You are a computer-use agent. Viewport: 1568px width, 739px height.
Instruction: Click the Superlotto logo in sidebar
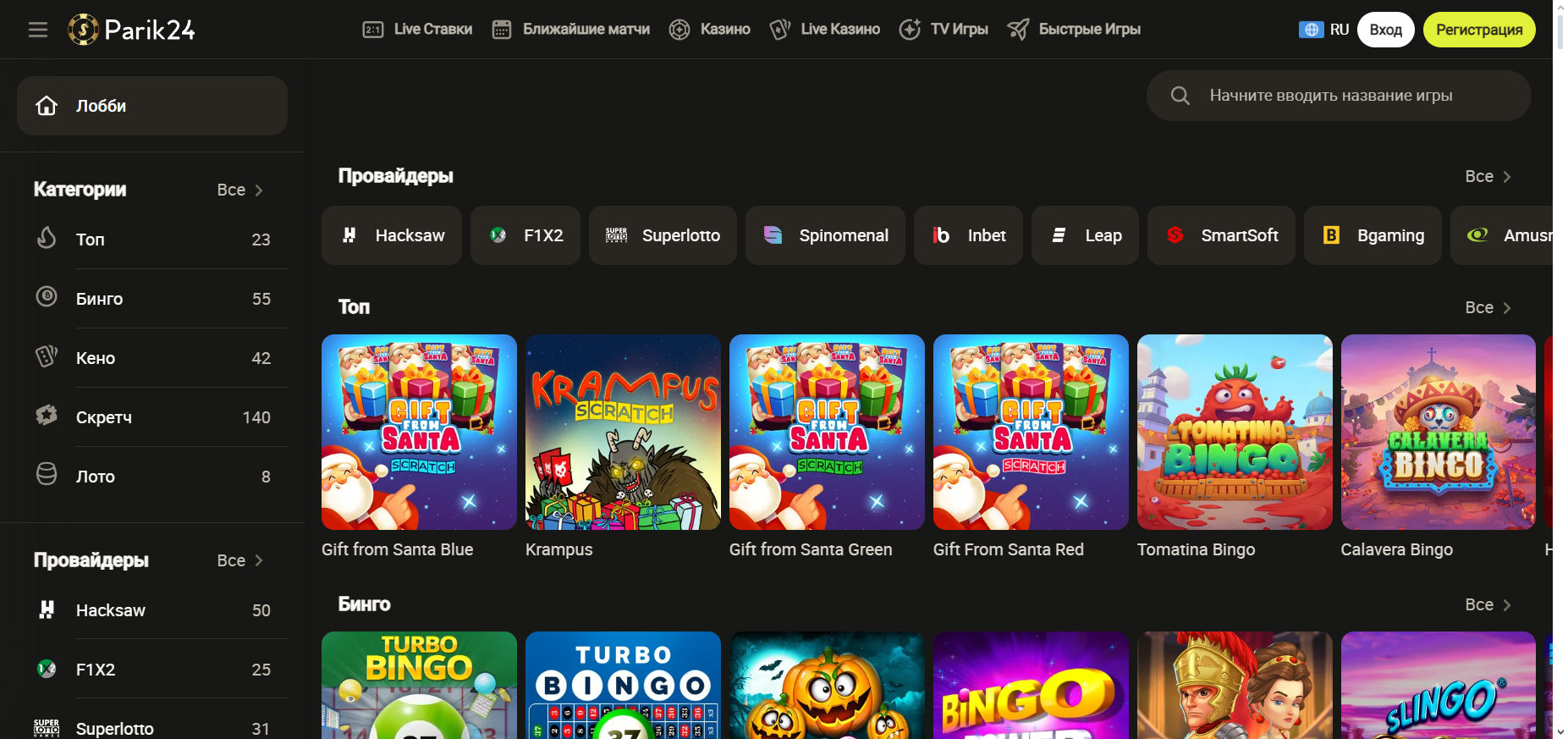47,728
